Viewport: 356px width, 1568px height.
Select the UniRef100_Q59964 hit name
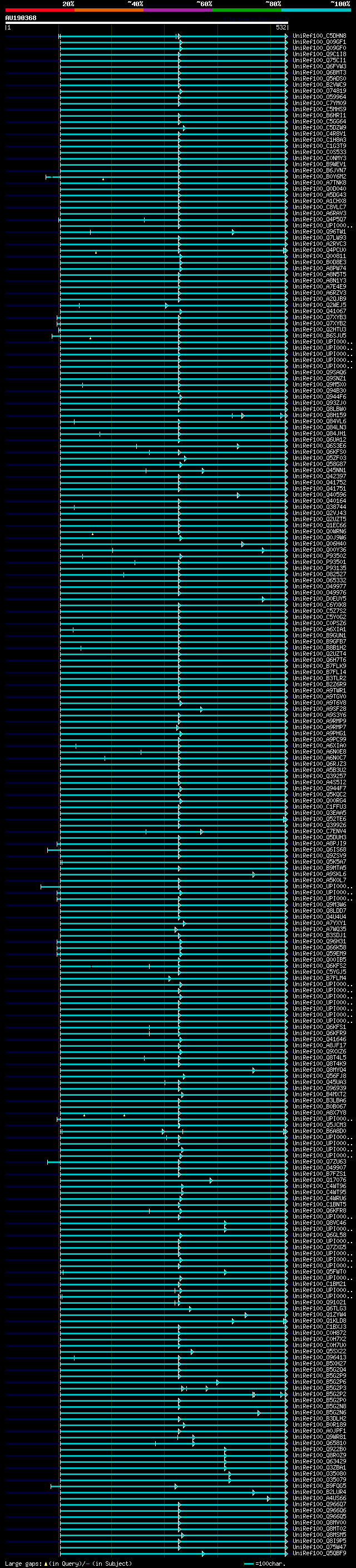[319, 97]
